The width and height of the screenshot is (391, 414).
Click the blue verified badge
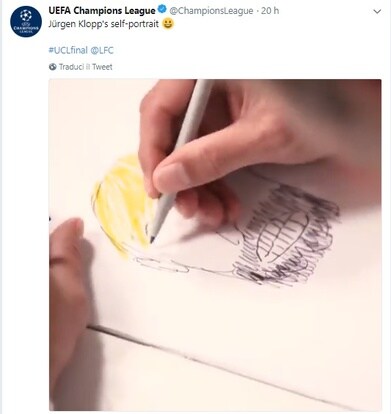(x=162, y=10)
